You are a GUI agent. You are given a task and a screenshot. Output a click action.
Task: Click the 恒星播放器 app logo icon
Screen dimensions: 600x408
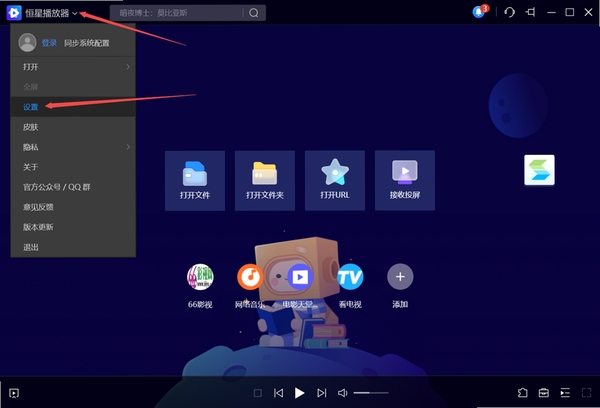14,13
